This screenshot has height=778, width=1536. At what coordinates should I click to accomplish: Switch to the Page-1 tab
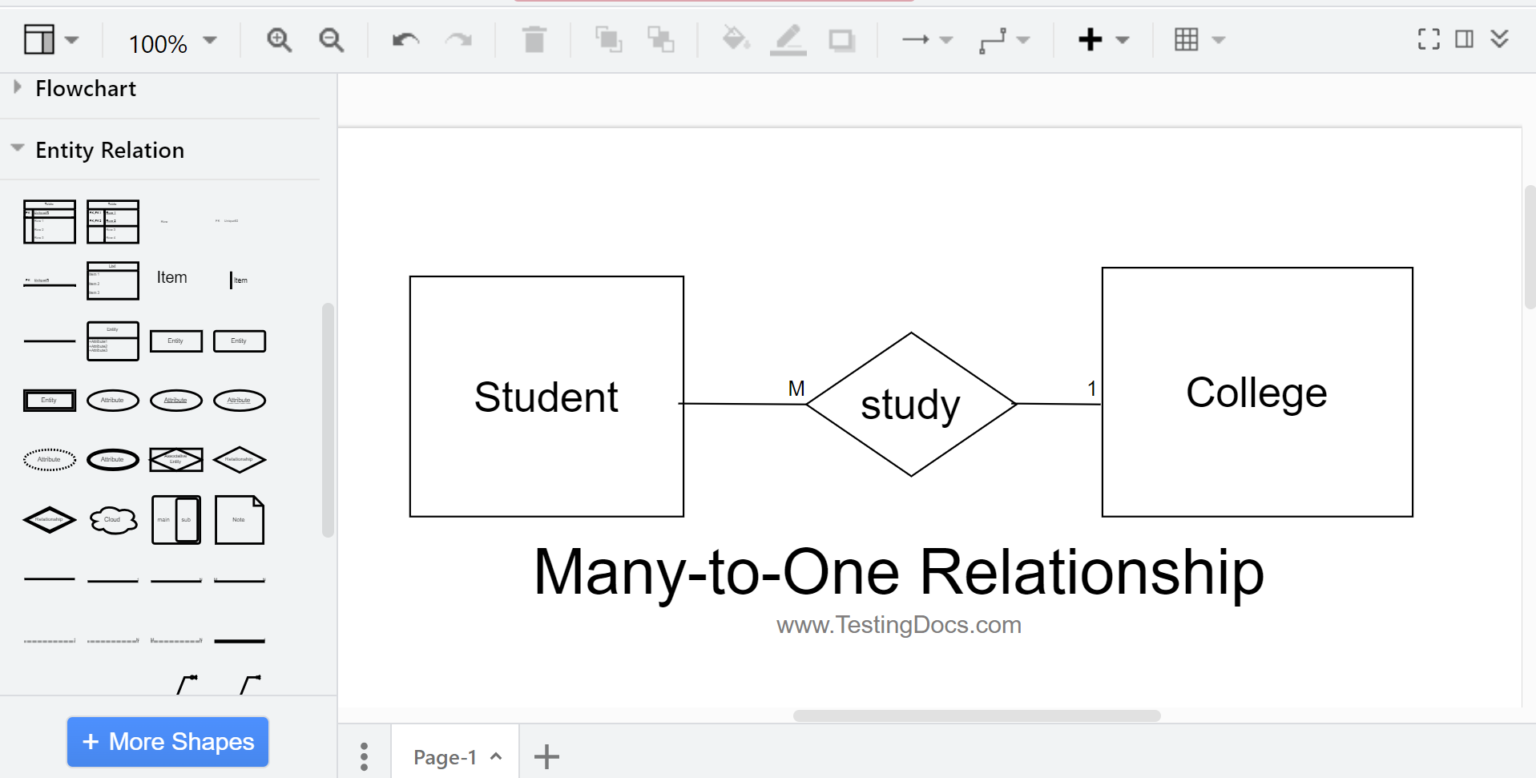pyautogui.click(x=444, y=756)
